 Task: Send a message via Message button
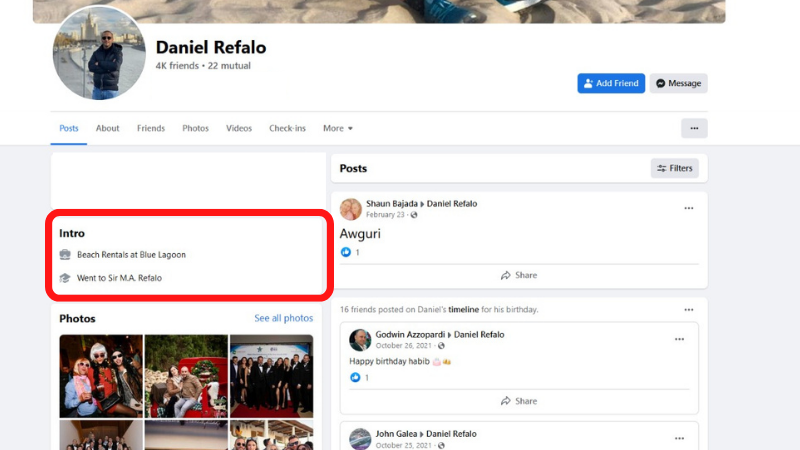click(678, 83)
